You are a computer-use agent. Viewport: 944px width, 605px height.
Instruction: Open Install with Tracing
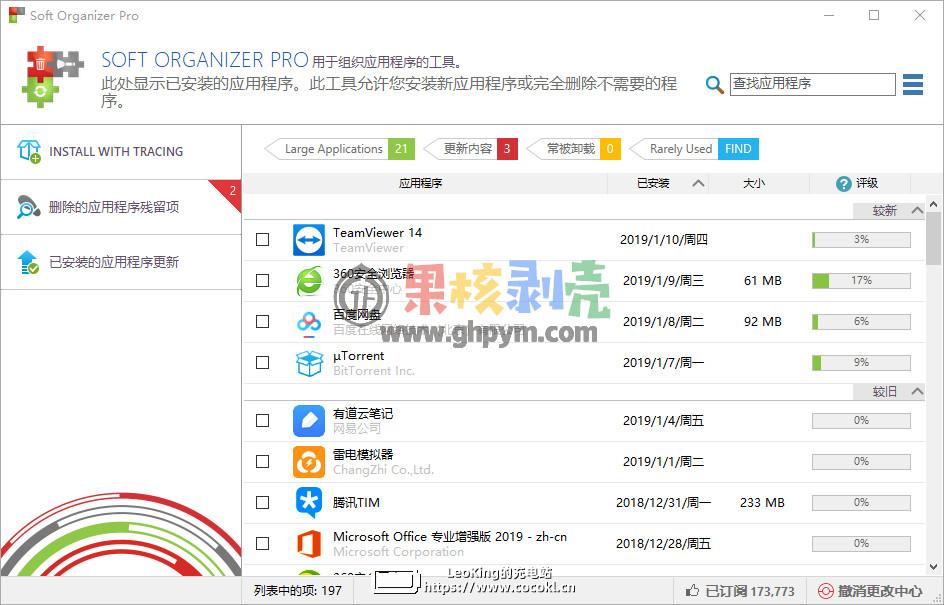pyautogui.click(x=120, y=152)
